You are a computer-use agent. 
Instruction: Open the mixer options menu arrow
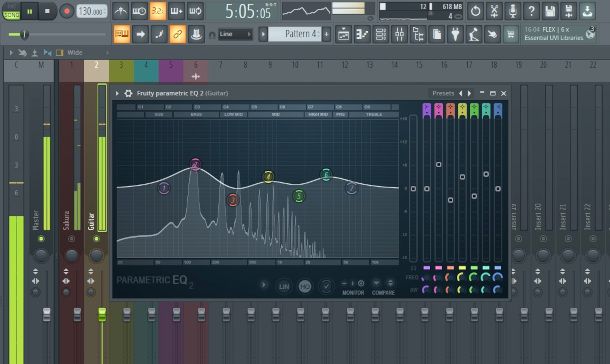pos(11,52)
